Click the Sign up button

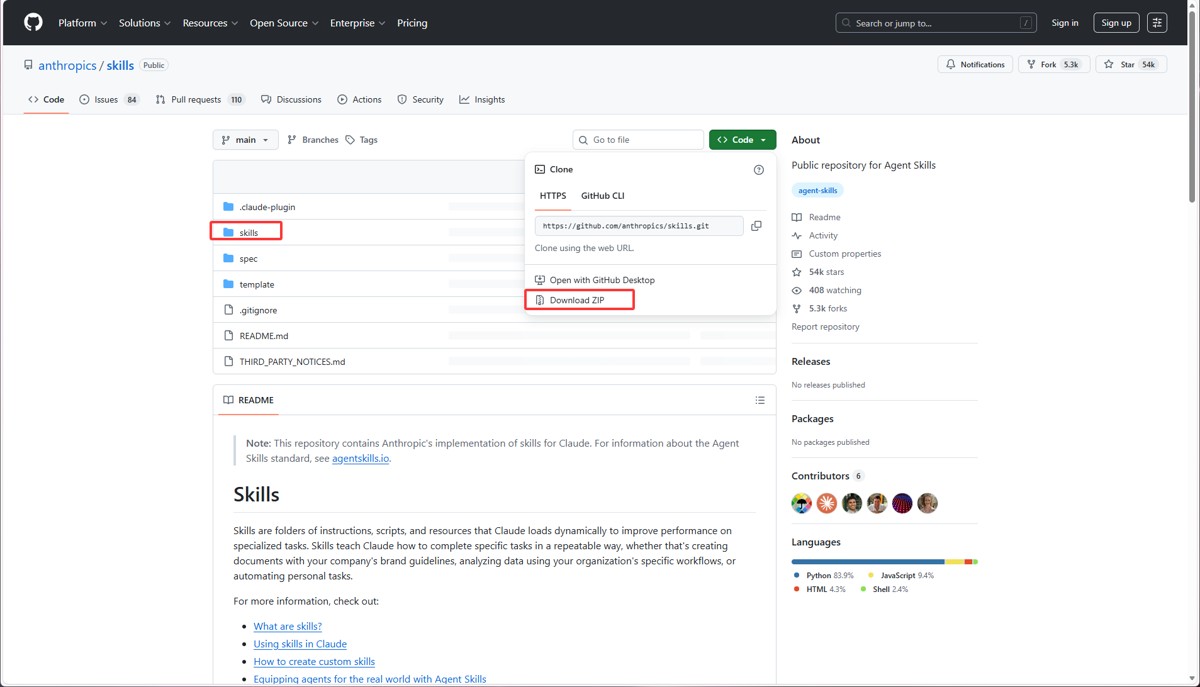(x=1116, y=23)
